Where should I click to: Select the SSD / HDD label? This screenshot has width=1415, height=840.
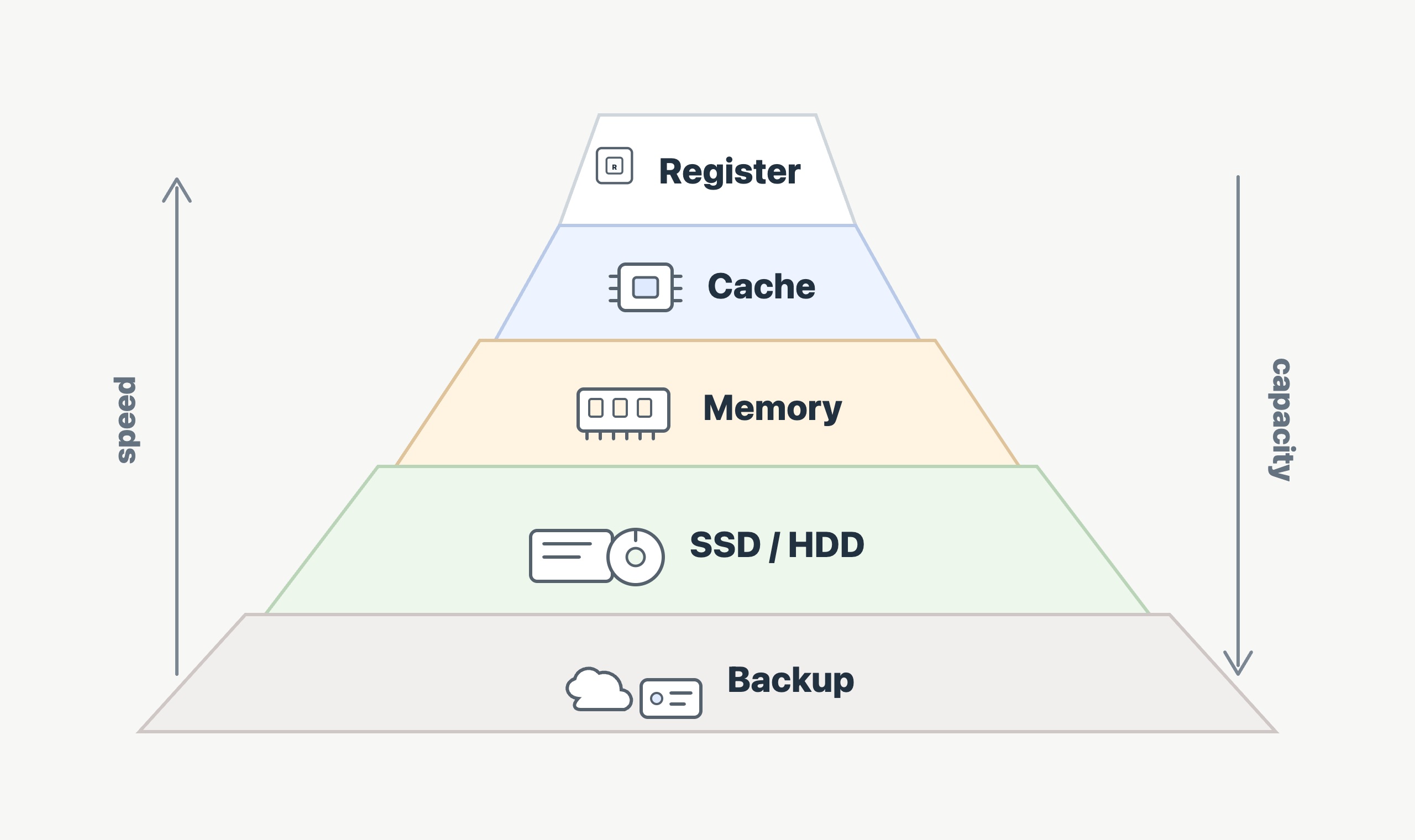777,545
